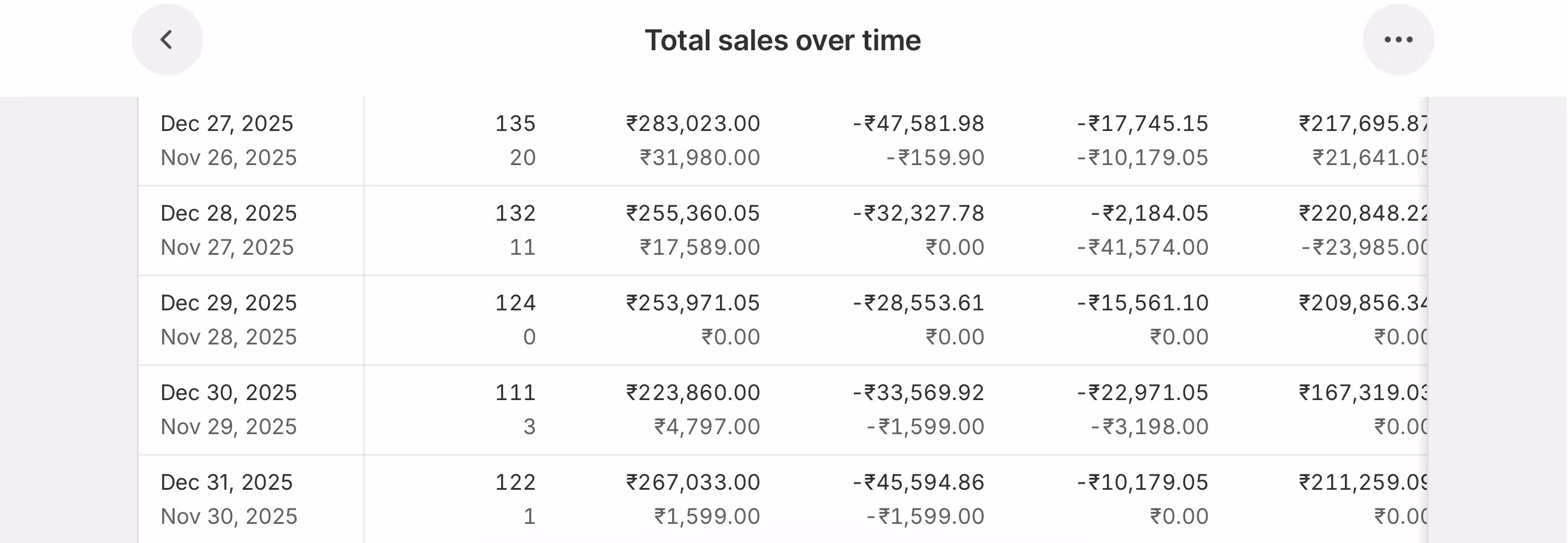1568x543 pixels.
Task: Select the Dec 28, 2025 date row
Action: click(x=228, y=213)
